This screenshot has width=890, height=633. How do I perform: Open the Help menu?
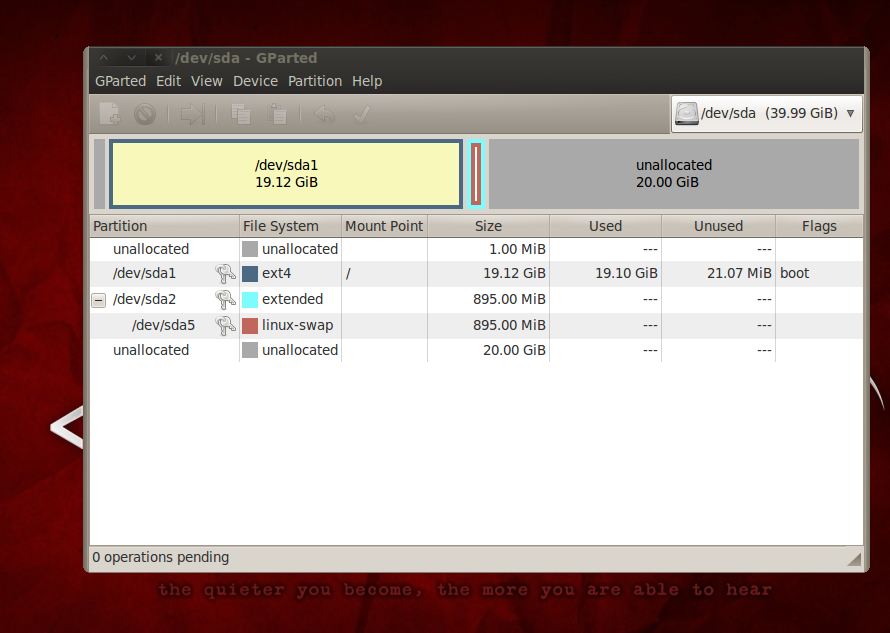point(367,81)
